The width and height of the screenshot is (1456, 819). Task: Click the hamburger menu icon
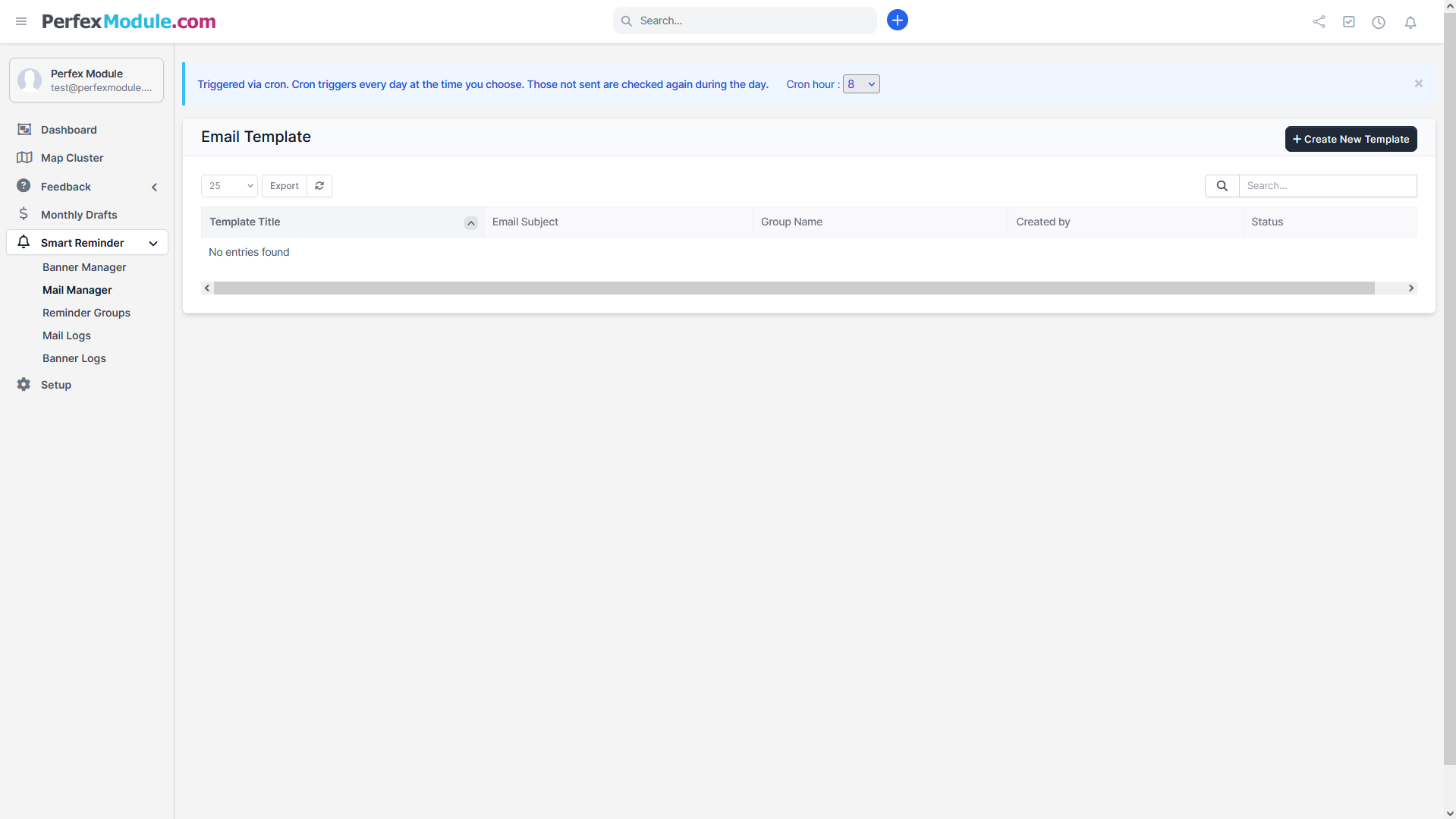[21, 21]
